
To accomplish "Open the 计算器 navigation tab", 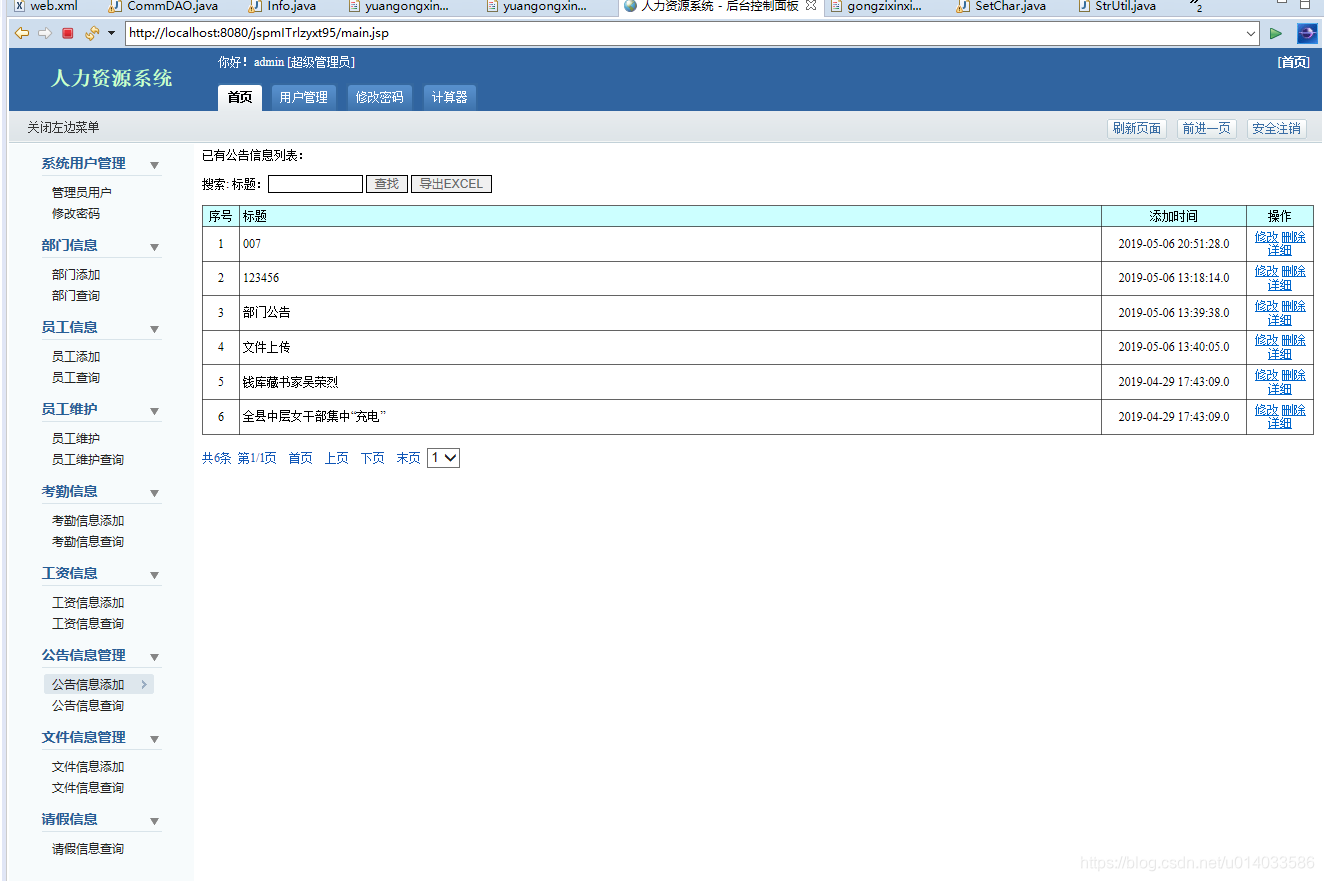I will (x=449, y=97).
